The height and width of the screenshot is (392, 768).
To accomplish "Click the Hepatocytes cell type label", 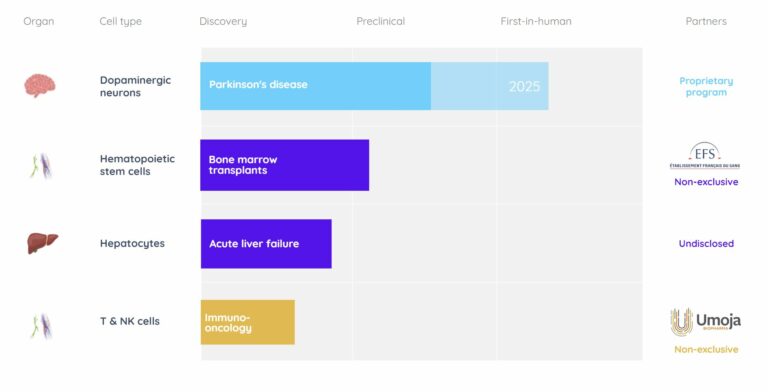I will point(132,244).
